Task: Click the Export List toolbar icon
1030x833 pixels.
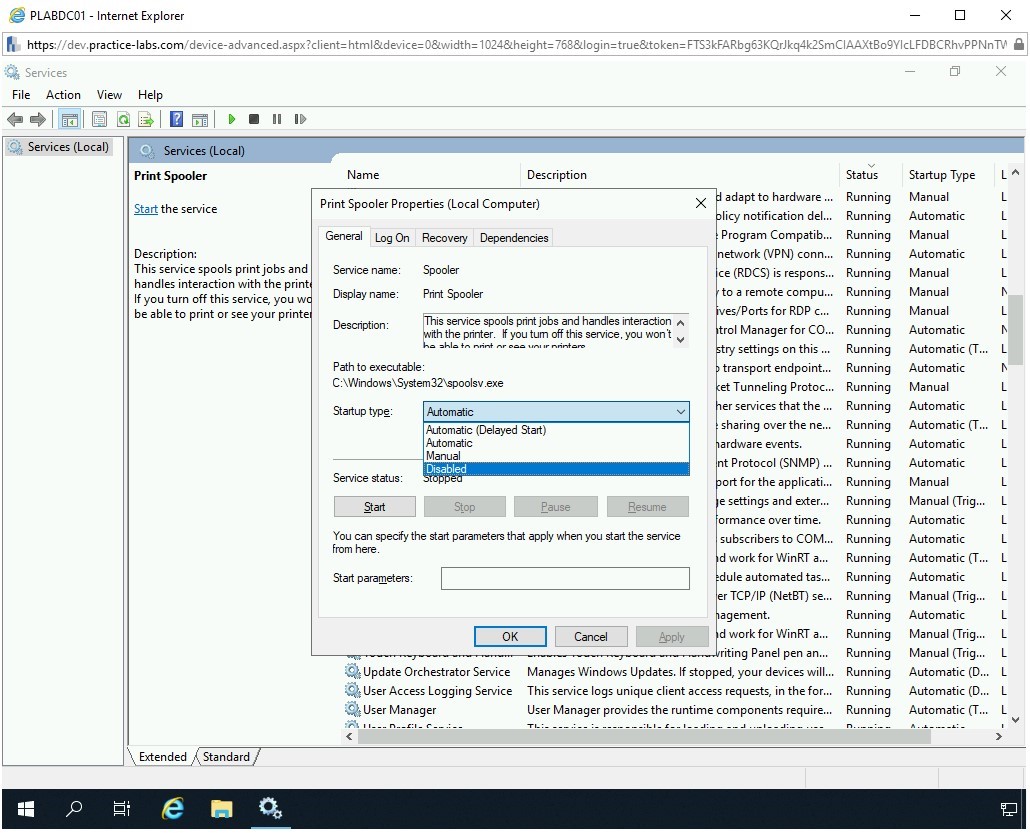Action: pyautogui.click(x=146, y=119)
